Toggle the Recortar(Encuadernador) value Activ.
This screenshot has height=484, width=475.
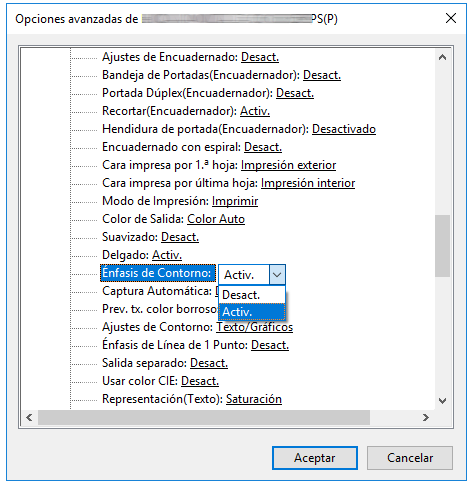[x=255, y=111]
